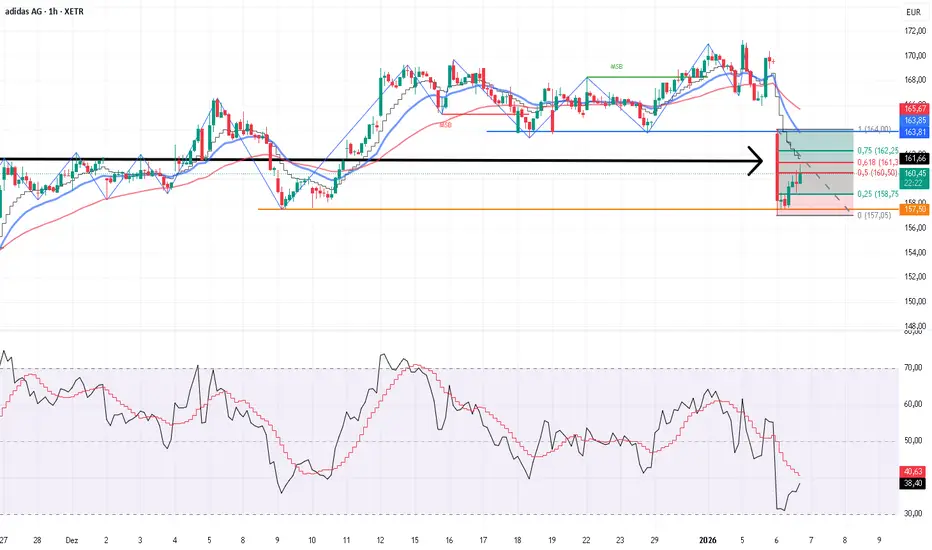This screenshot has height=550, width=932.
Task: Click the RSI 30,00 axis value
Action: click(x=914, y=514)
